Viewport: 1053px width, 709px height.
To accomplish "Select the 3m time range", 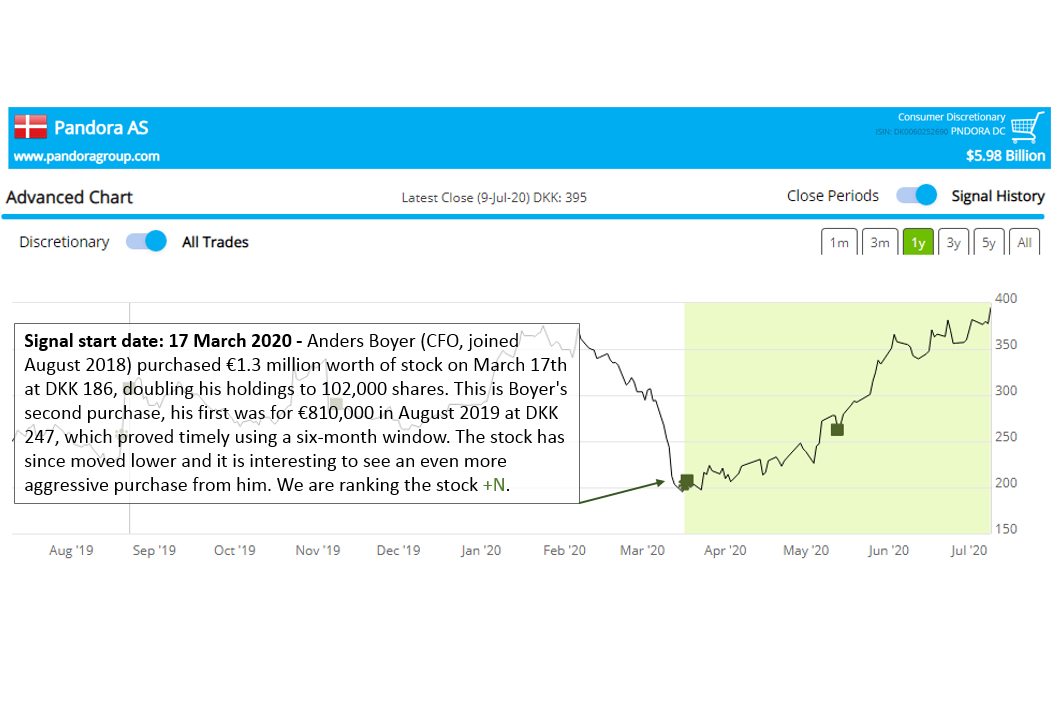I will click(879, 243).
